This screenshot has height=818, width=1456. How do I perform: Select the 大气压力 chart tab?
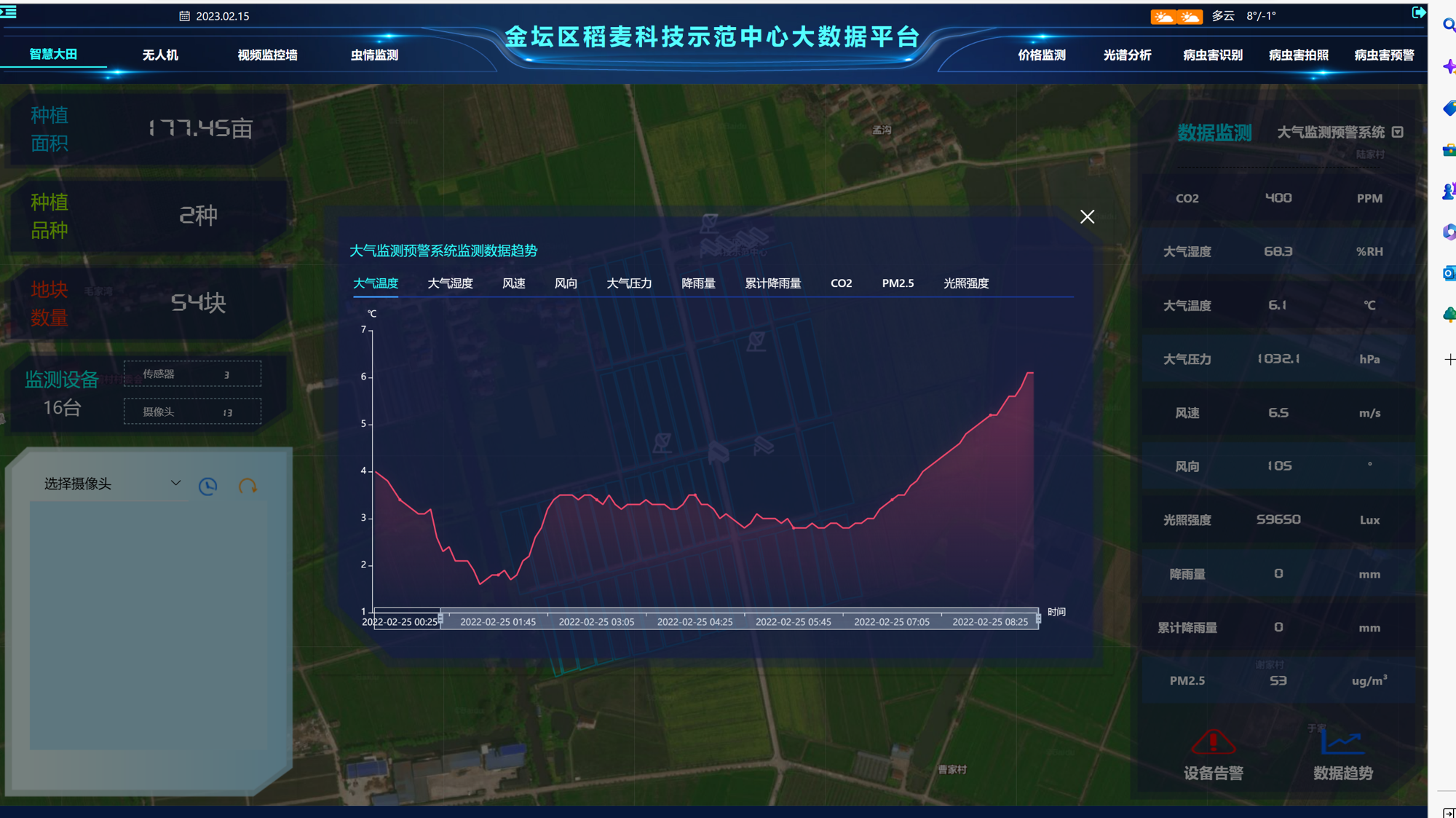pyautogui.click(x=629, y=283)
